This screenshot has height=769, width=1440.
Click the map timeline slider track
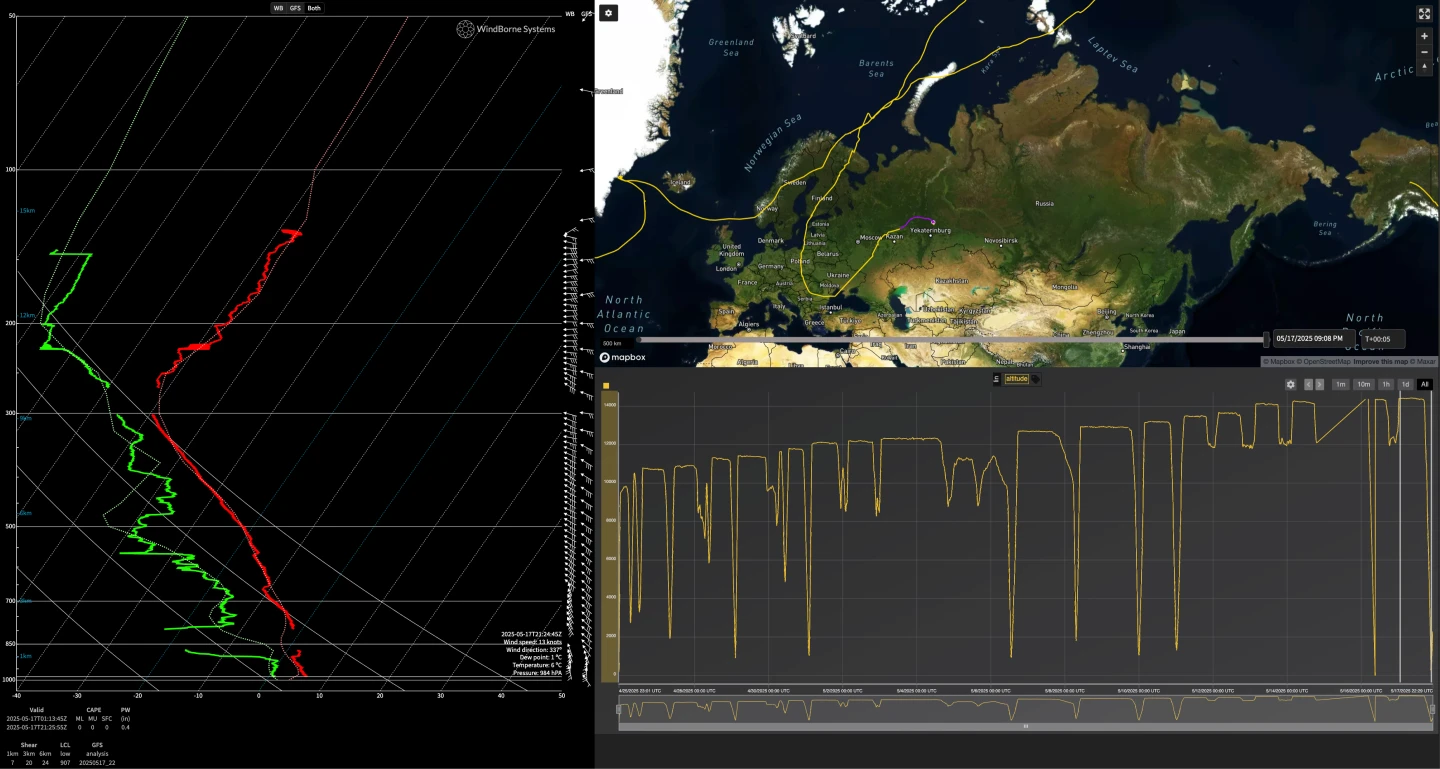tap(951, 340)
